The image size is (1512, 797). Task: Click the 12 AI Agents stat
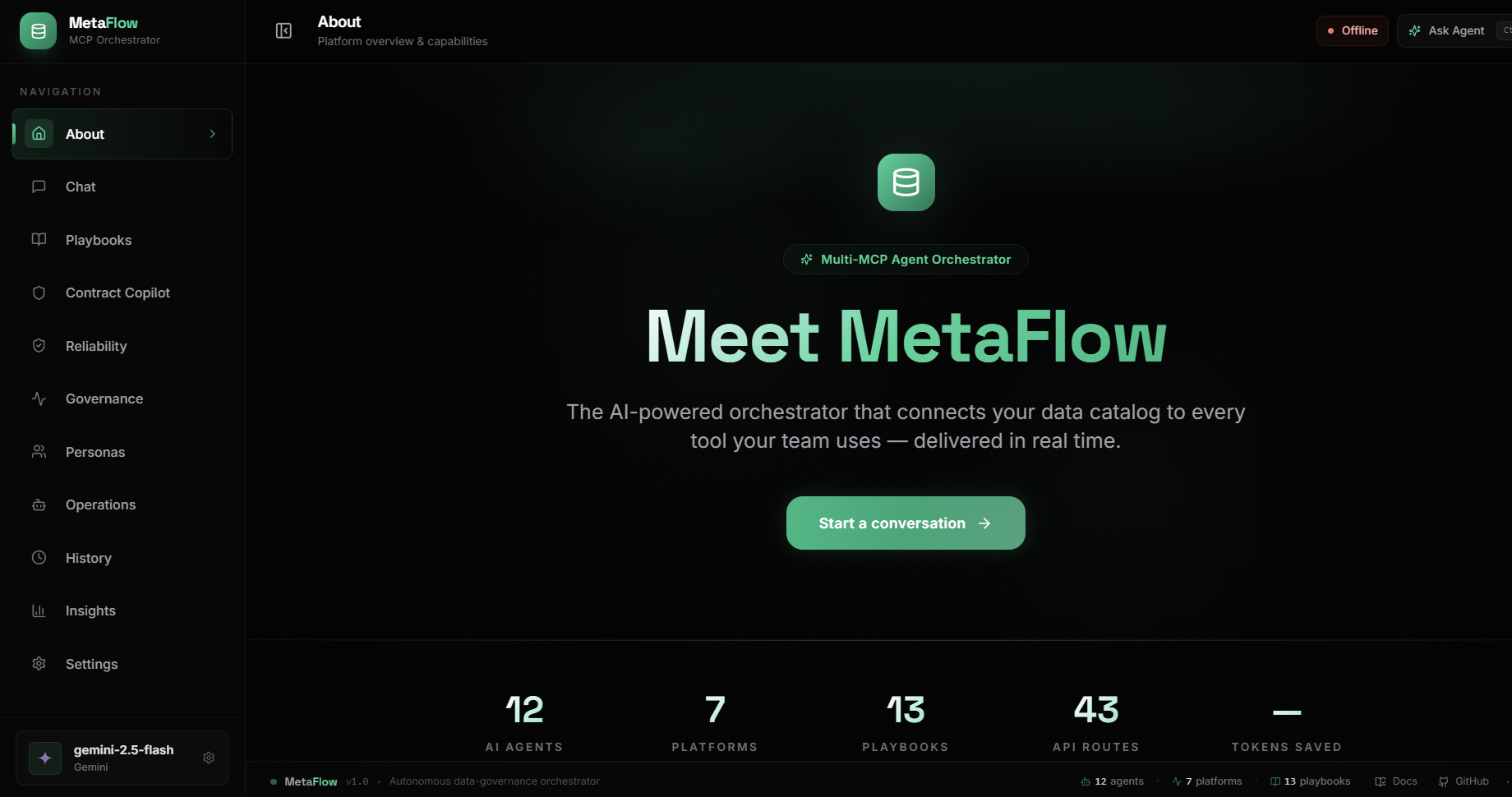tap(524, 723)
